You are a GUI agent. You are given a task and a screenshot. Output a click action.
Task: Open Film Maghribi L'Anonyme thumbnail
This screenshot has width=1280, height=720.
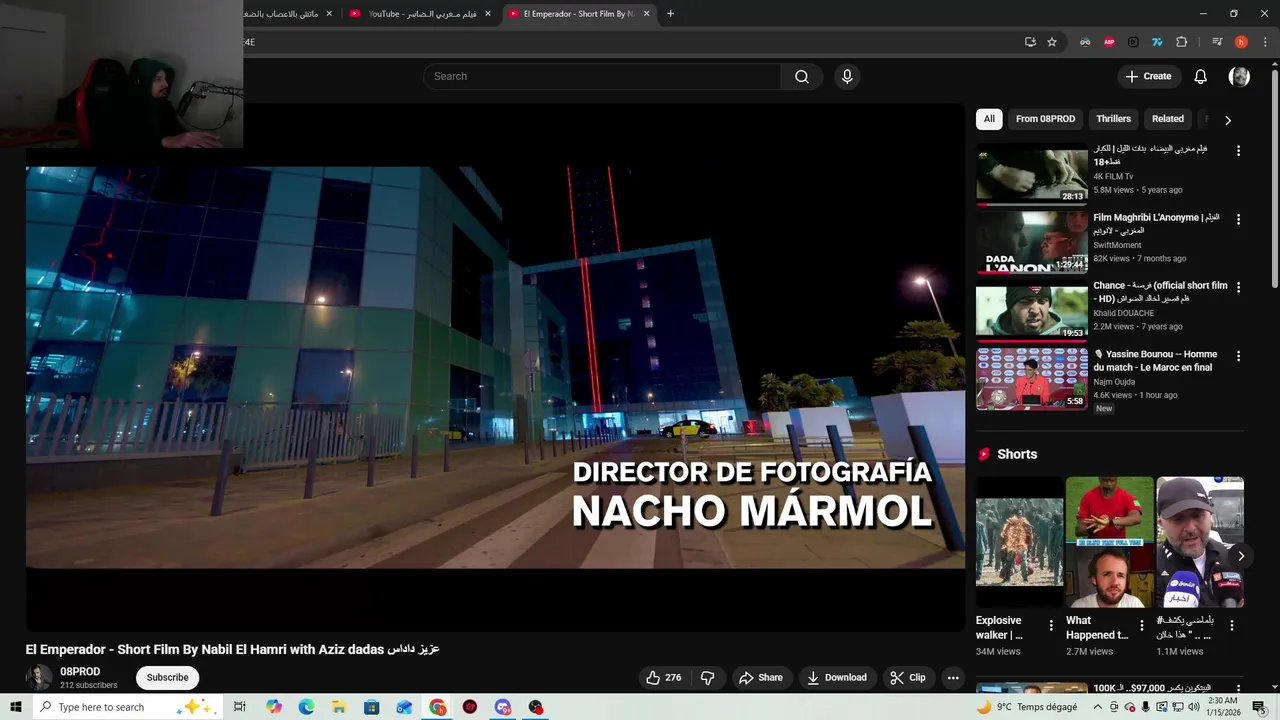[1031, 242]
